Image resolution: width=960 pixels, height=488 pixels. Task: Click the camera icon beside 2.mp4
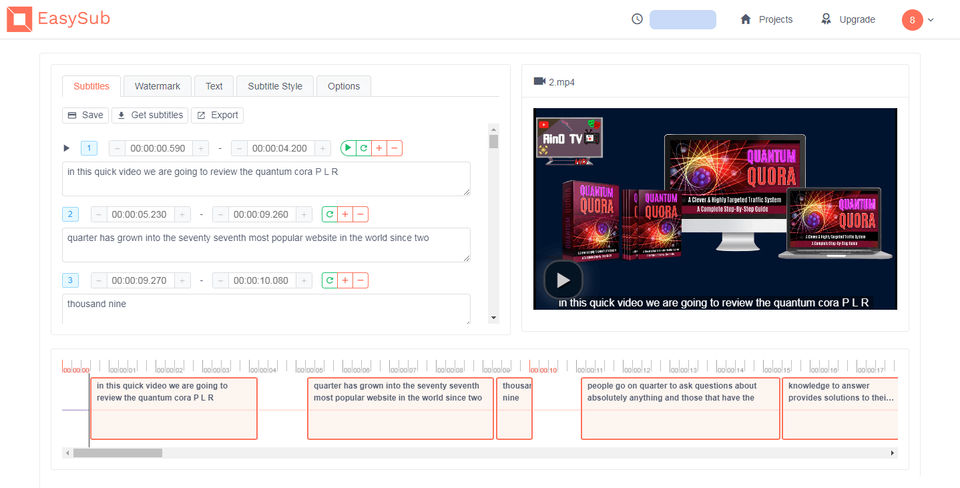[539, 81]
